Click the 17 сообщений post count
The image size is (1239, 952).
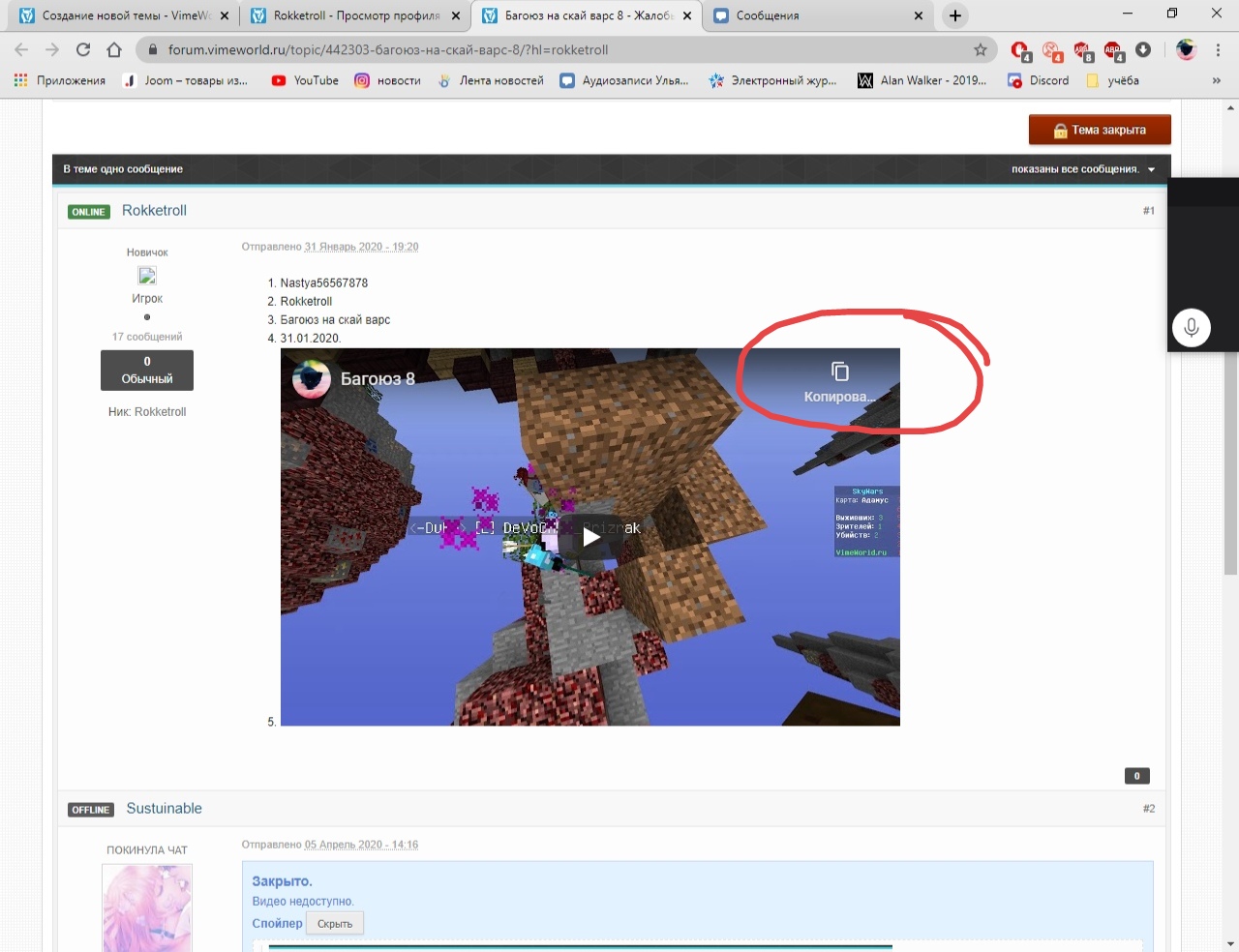pyautogui.click(x=147, y=337)
